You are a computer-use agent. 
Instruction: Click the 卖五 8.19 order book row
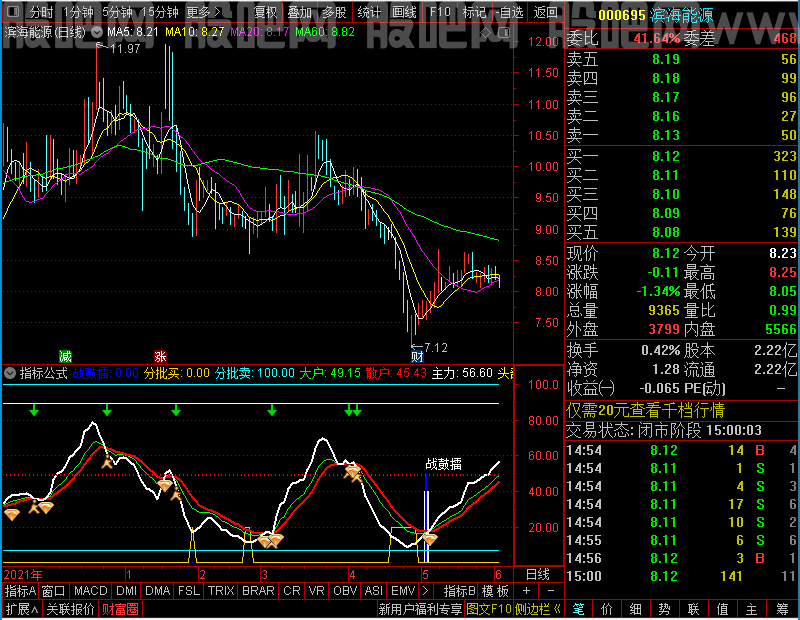[682, 59]
